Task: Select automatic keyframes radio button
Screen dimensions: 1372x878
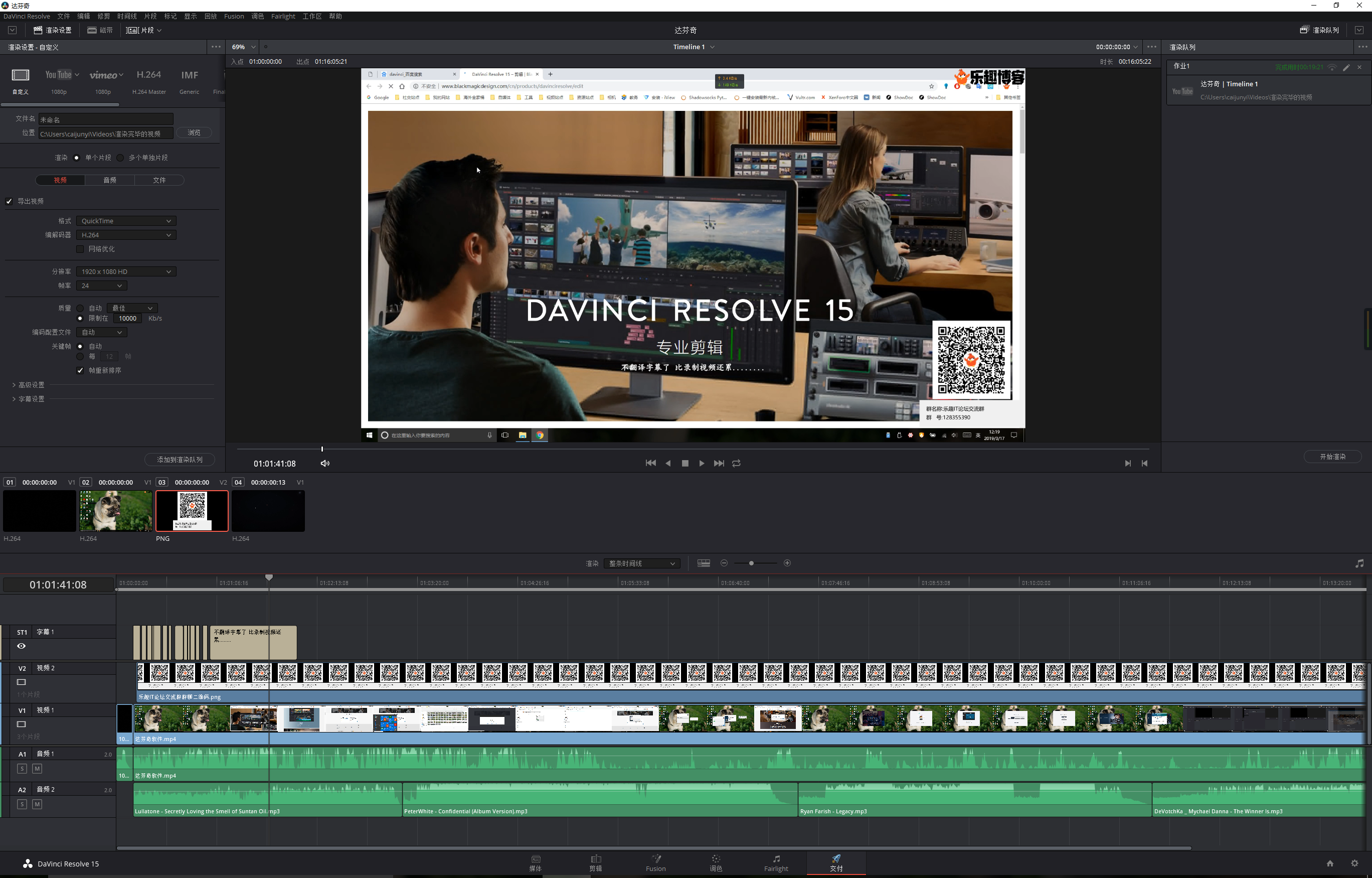Action: [80, 347]
